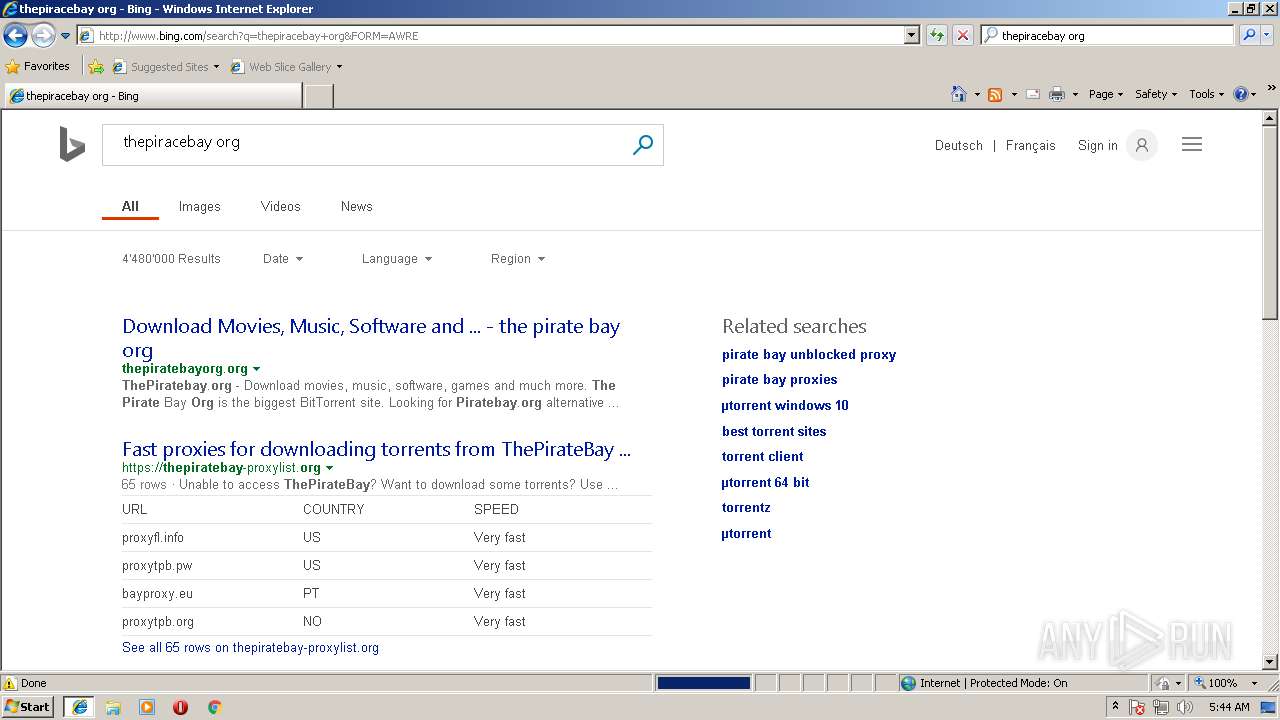Click 'bayproxy.eu' table cell
This screenshot has width=1280, height=720.
click(157, 593)
